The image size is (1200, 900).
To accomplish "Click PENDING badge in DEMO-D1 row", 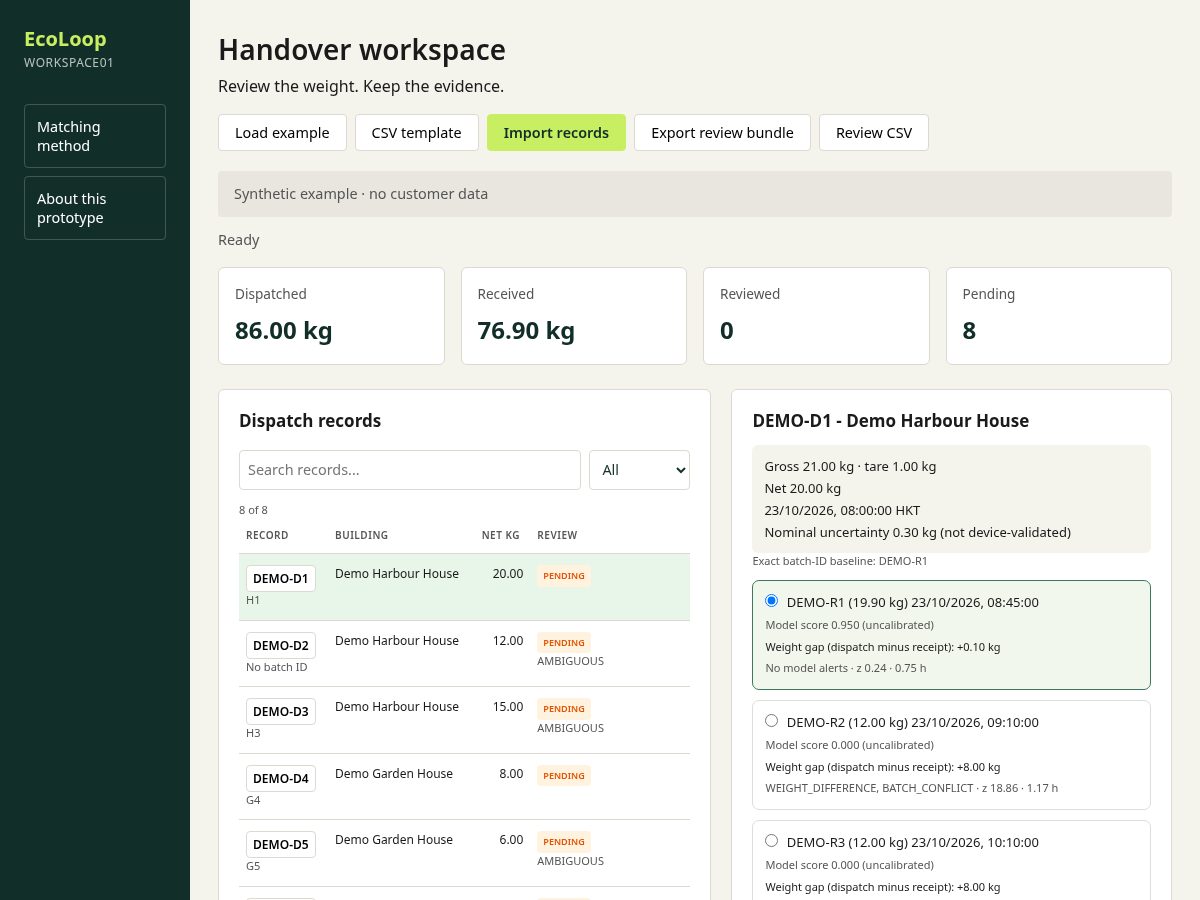I will click(x=564, y=576).
